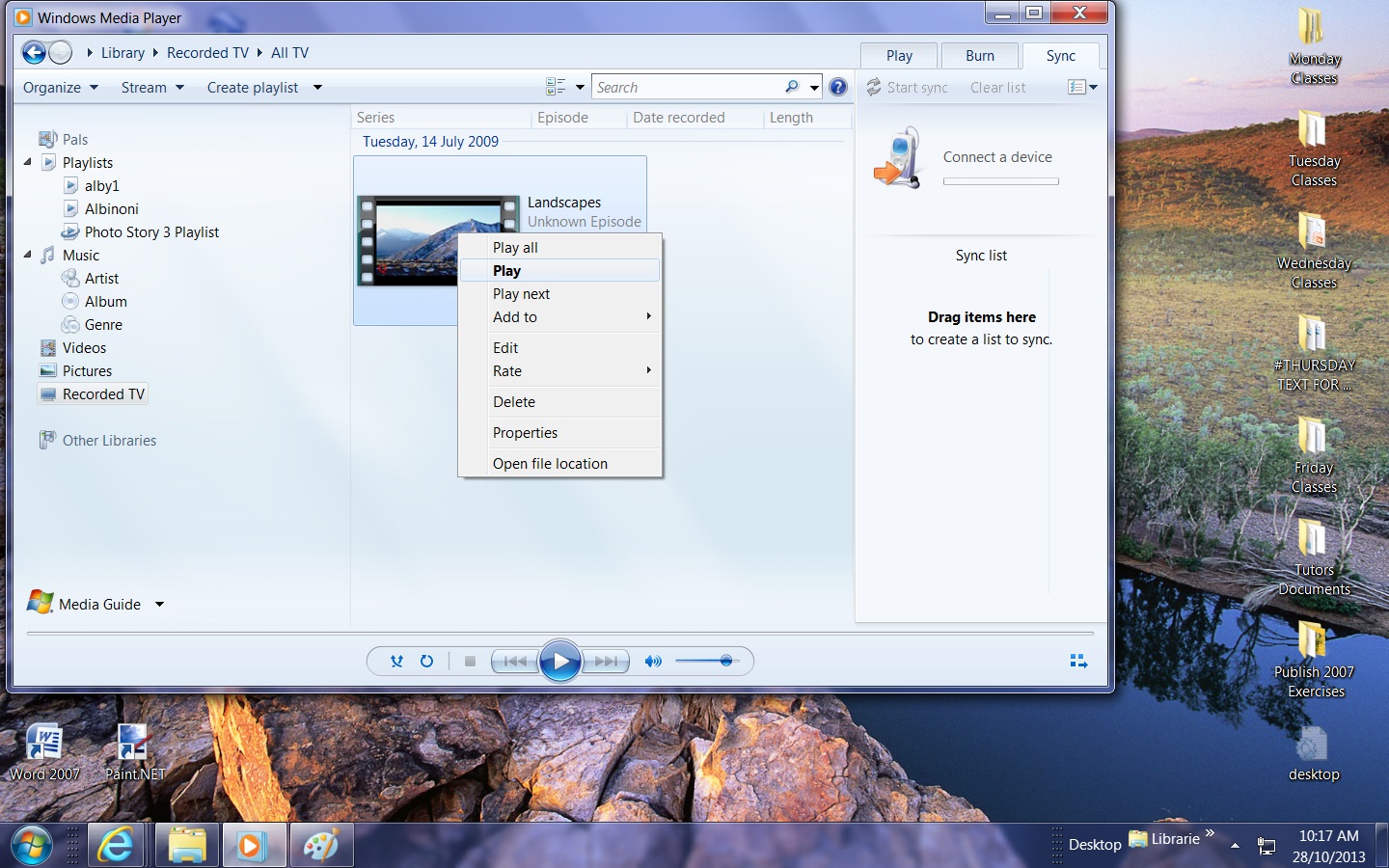1389x868 pixels.
Task: Choose Delete from the context menu
Action: click(560, 401)
